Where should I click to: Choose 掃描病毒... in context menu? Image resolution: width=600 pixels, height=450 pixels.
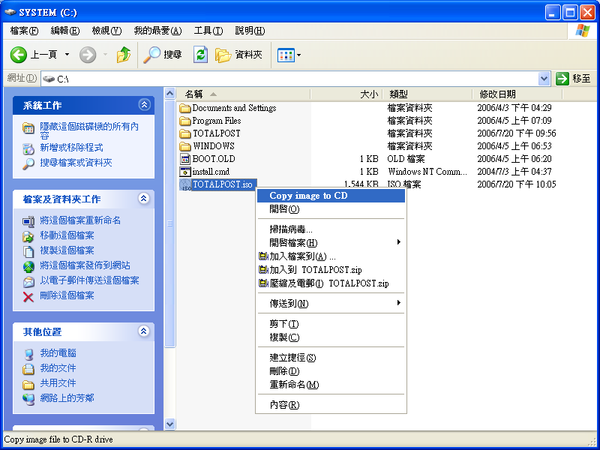click(331, 230)
